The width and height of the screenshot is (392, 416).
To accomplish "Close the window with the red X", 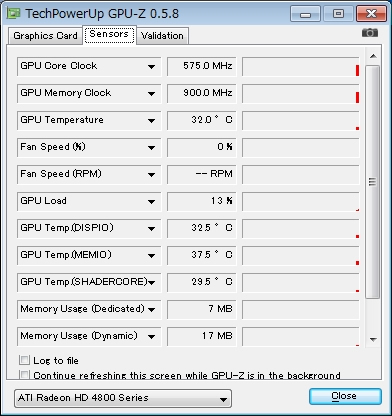I will [371, 14].
